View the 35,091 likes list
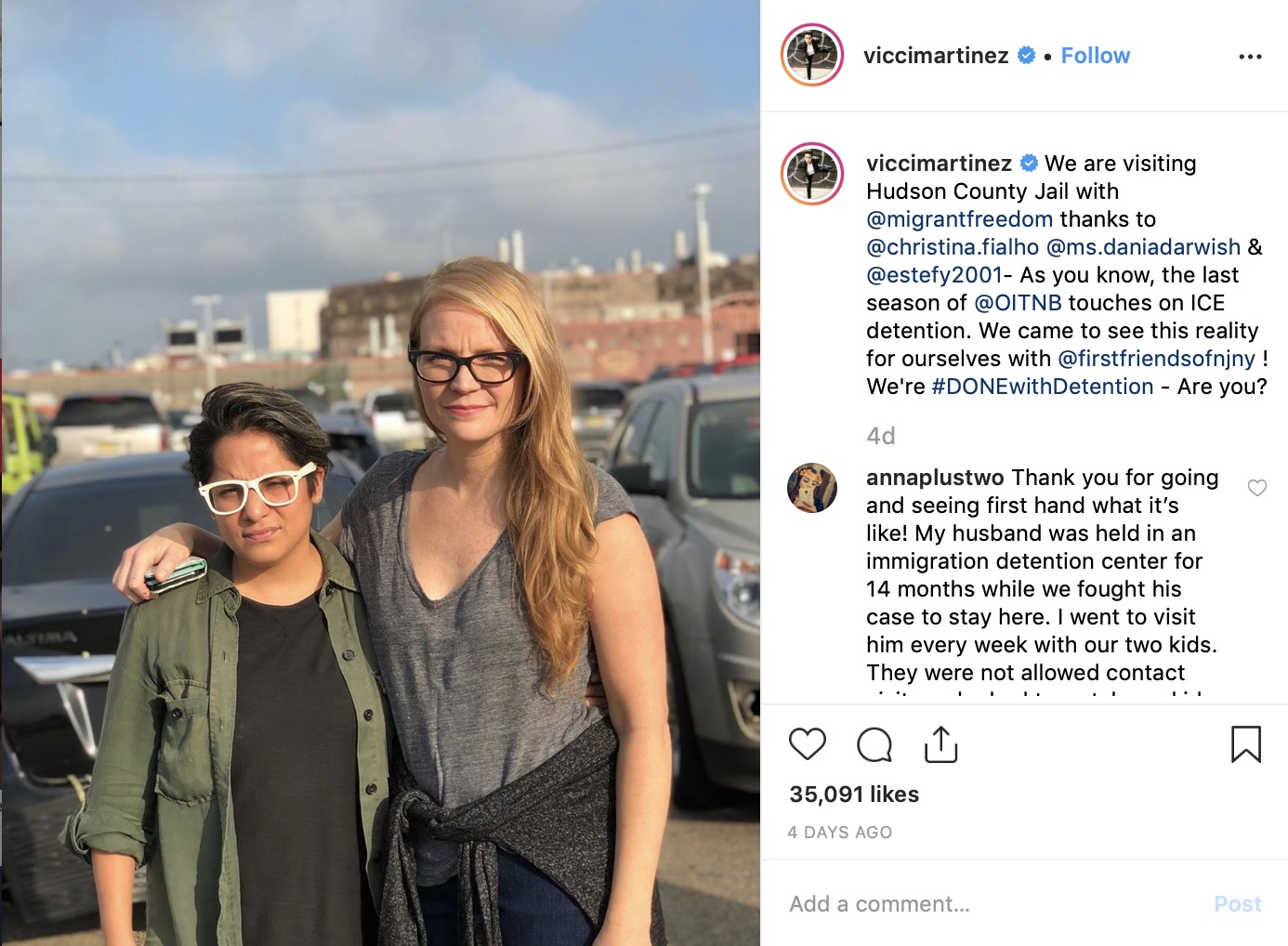The height and width of the screenshot is (946, 1288). 854,795
